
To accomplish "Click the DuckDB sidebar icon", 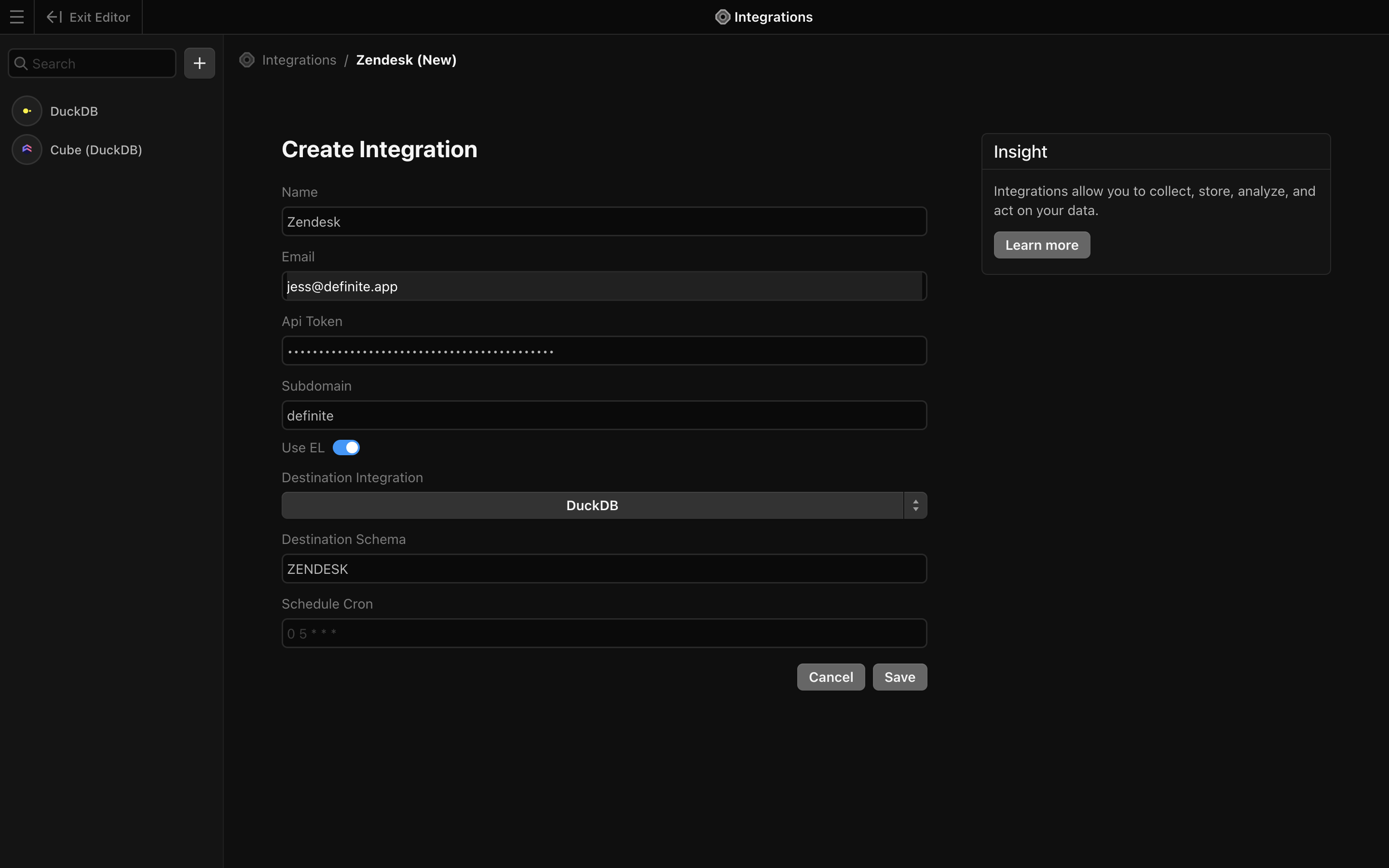I will [x=27, y=111].
